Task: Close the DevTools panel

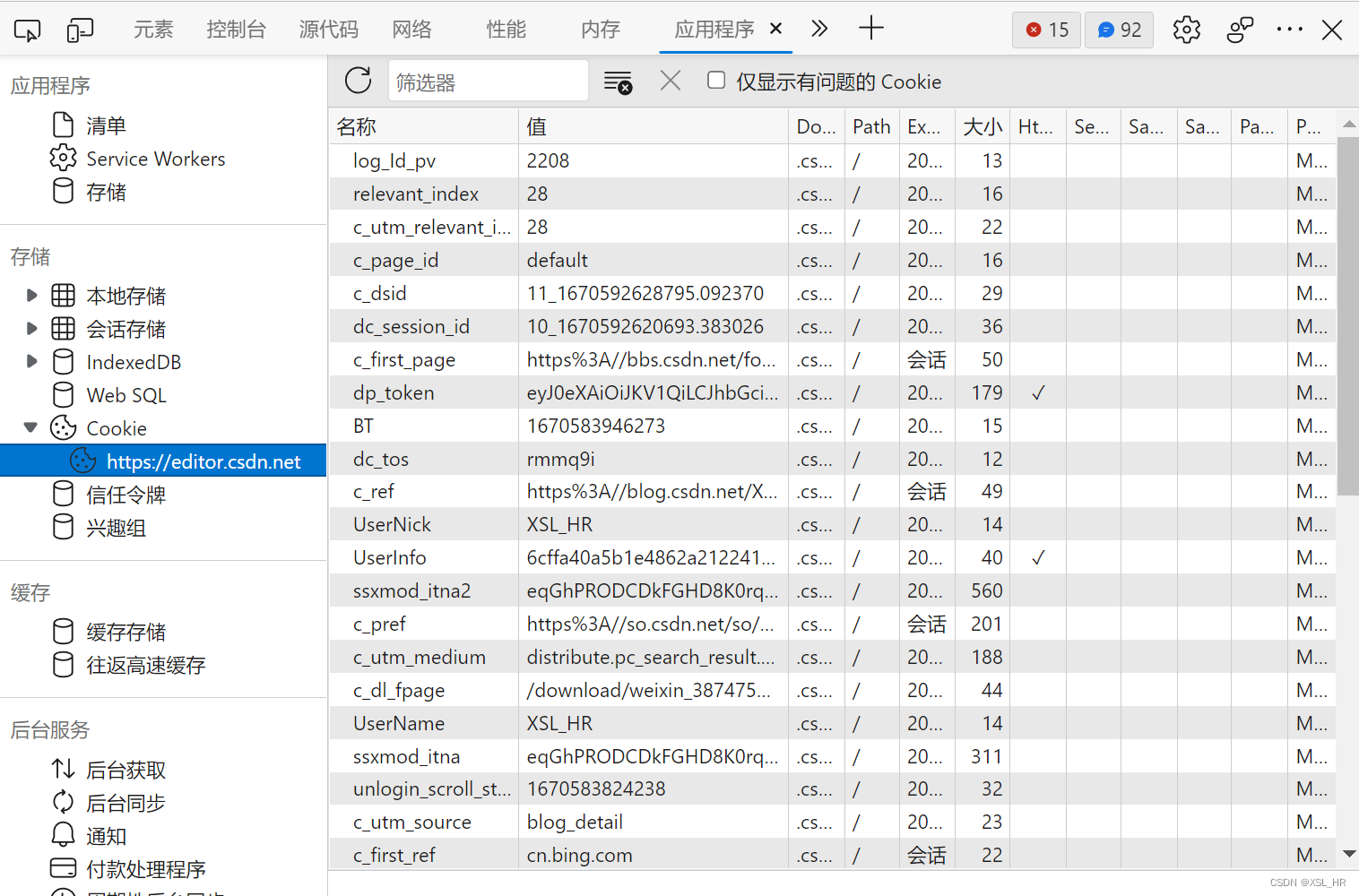Action: [1332, 30]
